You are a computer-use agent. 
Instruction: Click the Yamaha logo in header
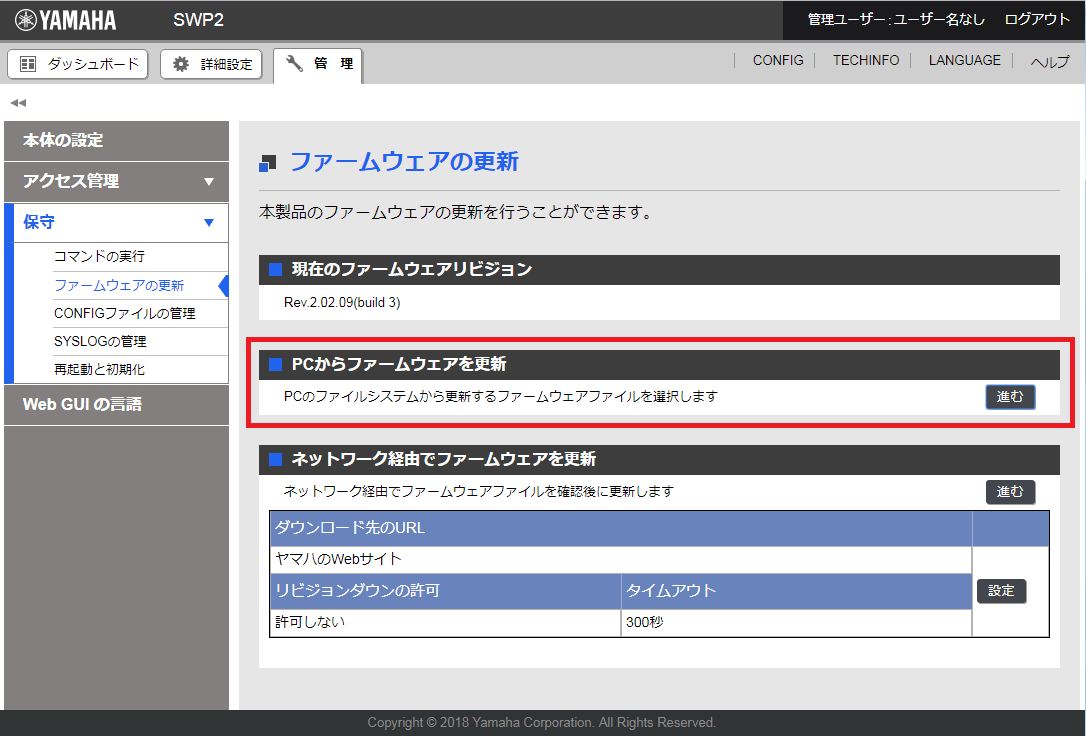tap(66, 20)
